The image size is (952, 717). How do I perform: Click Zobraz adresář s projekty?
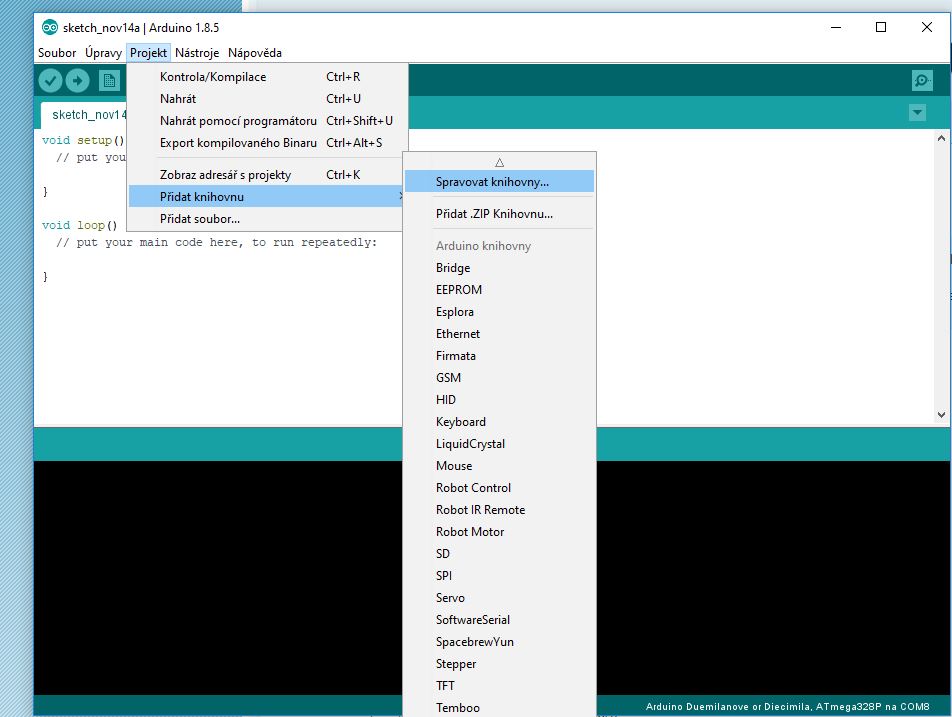pos(225,175)
